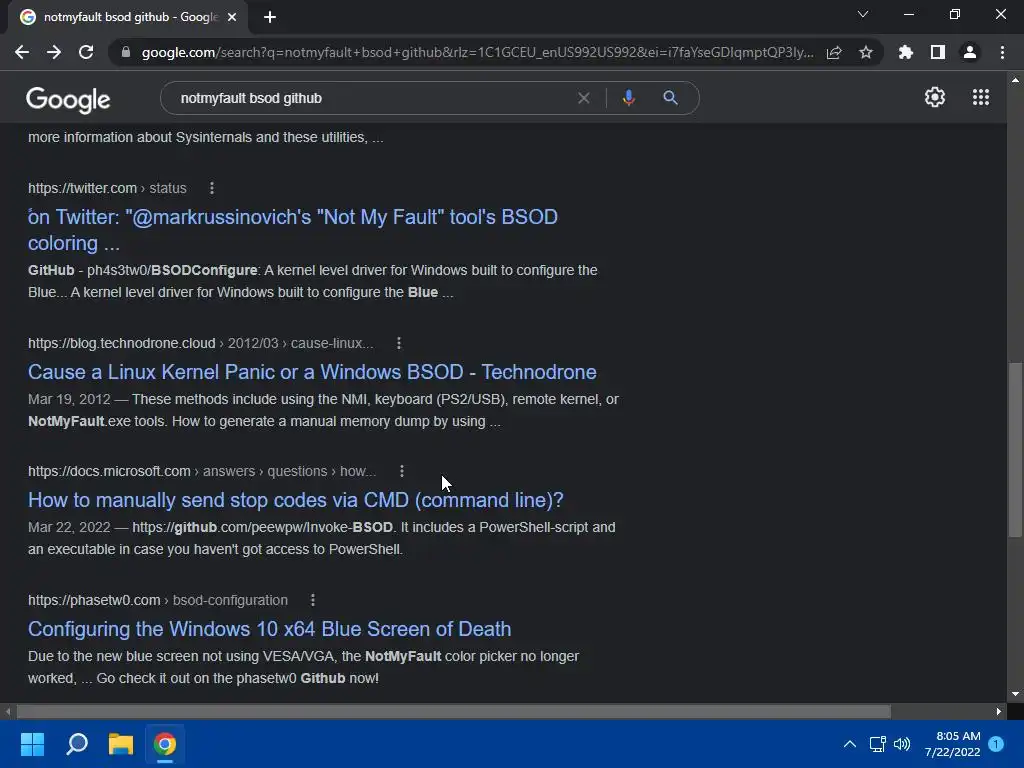1024x768 pixels.
Task: Go back with the browser back arrow
Action: (x=22, y=52)
